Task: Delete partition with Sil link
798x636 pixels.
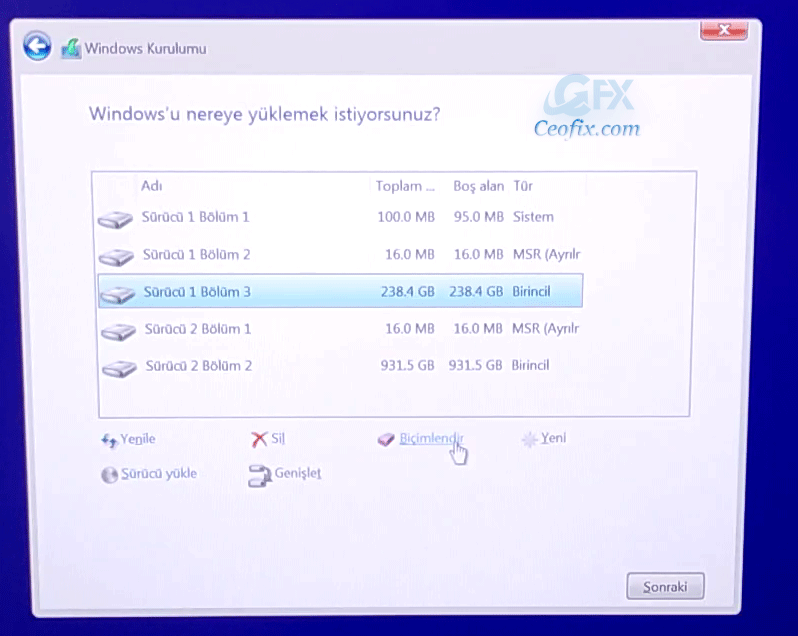Action: click(278, 438)
